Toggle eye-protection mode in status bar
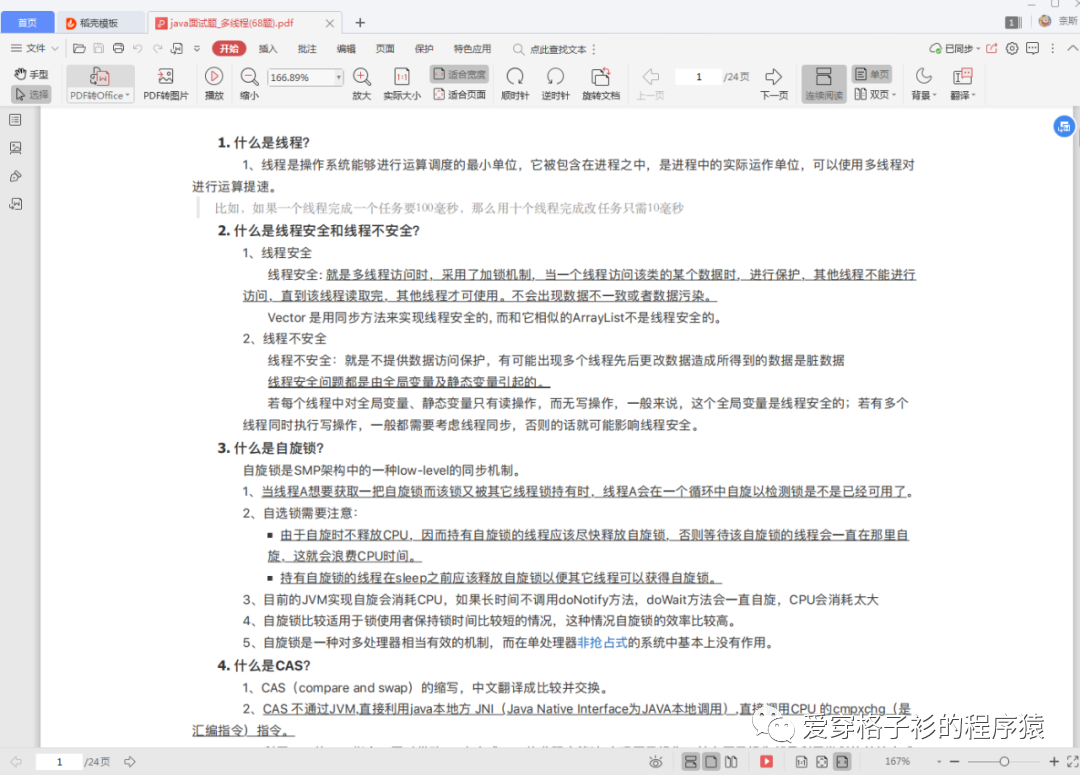This screenshot has width=1080, height=775. pos(656,762)
